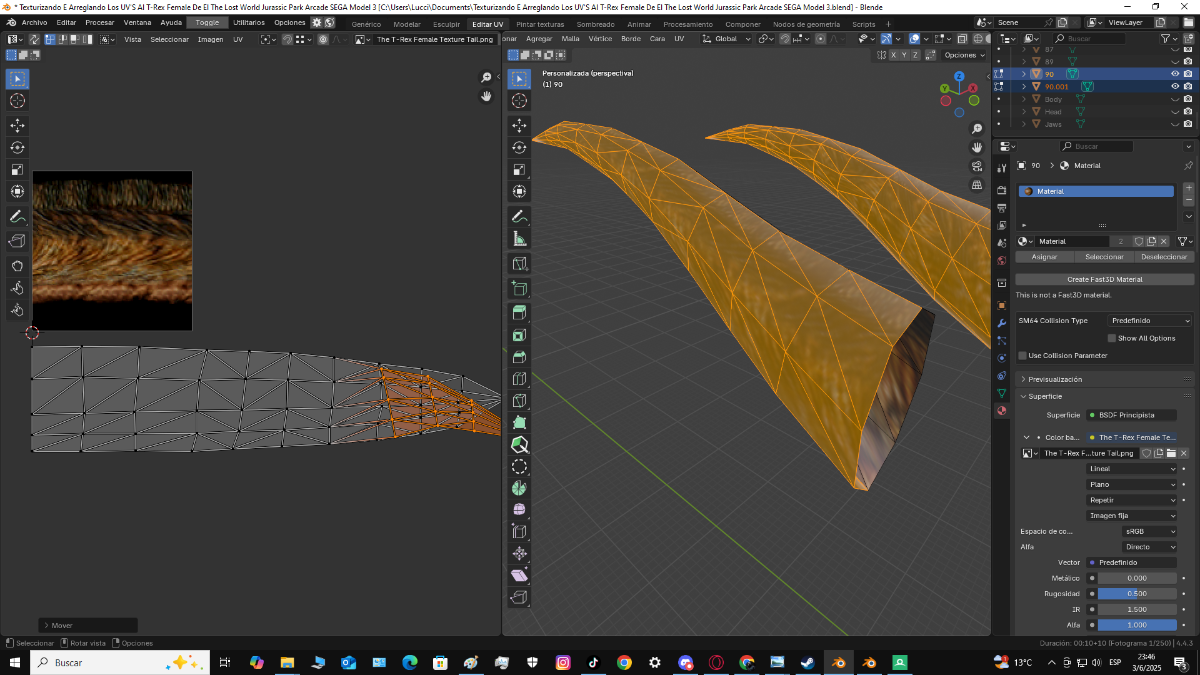1200x675 pixels.
Task: Toggle render camera icon for object 90
Action: point(1187,74)
